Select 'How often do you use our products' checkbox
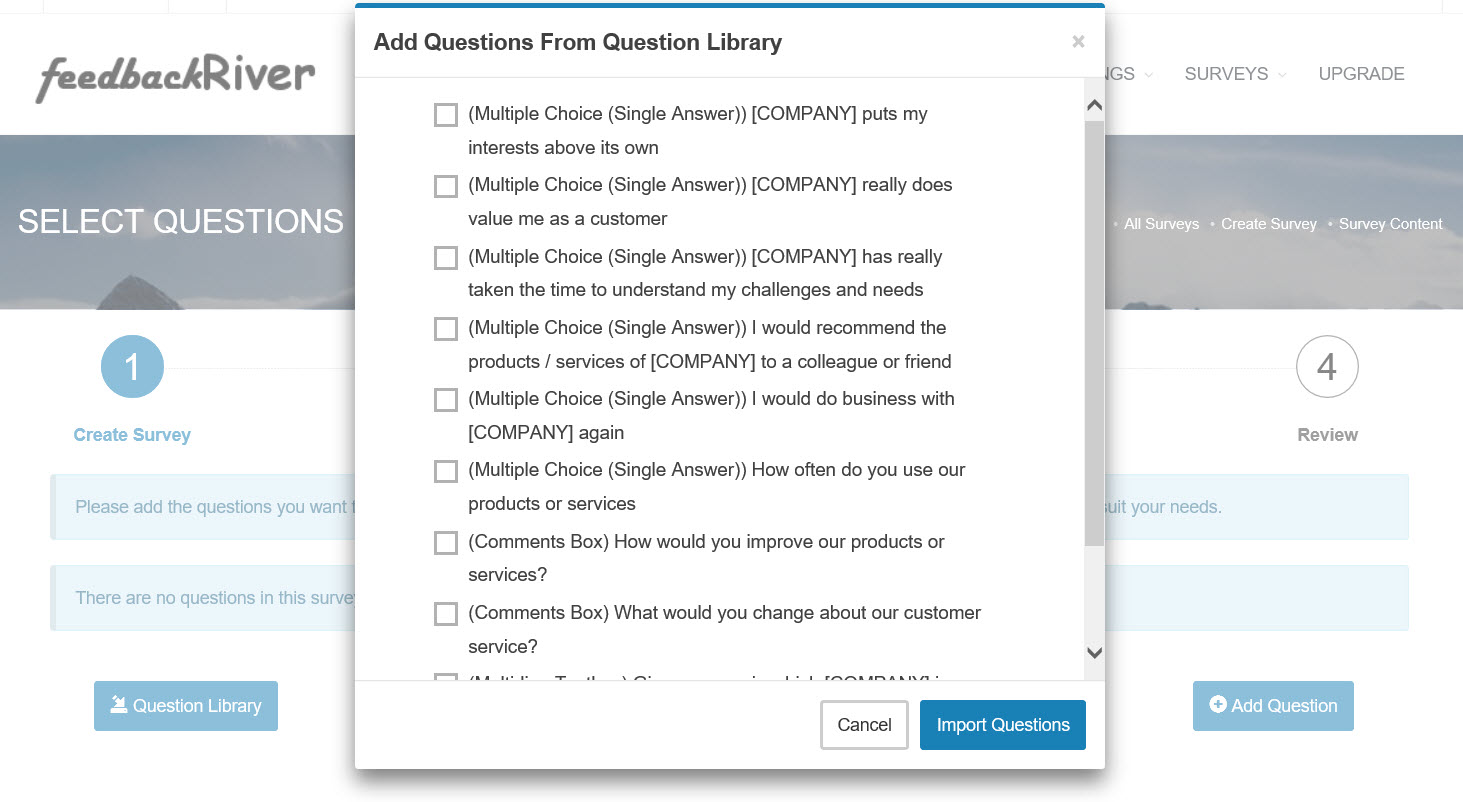This screenshot has width=1463, height=802. (x=446, y=471)
